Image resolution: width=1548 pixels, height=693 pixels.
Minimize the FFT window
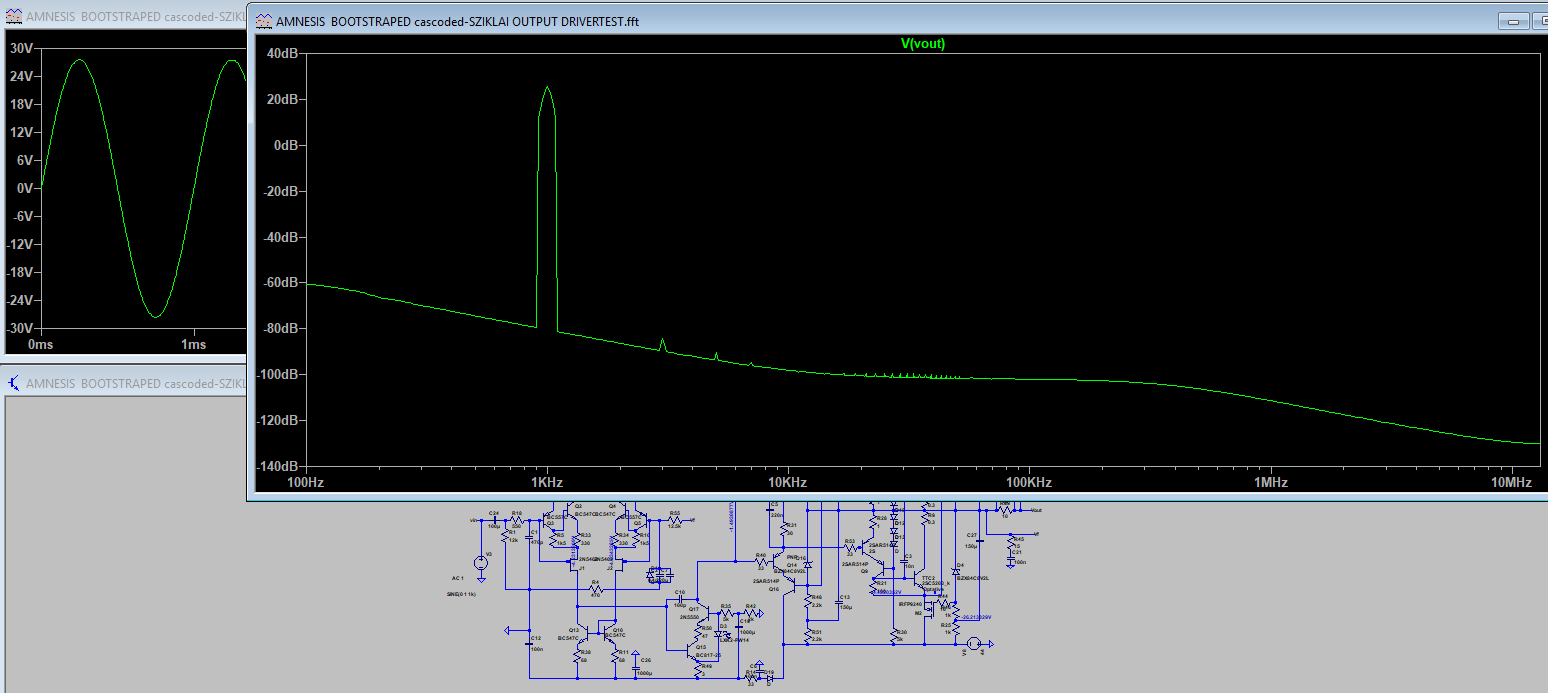click(x=1512, y=21)
